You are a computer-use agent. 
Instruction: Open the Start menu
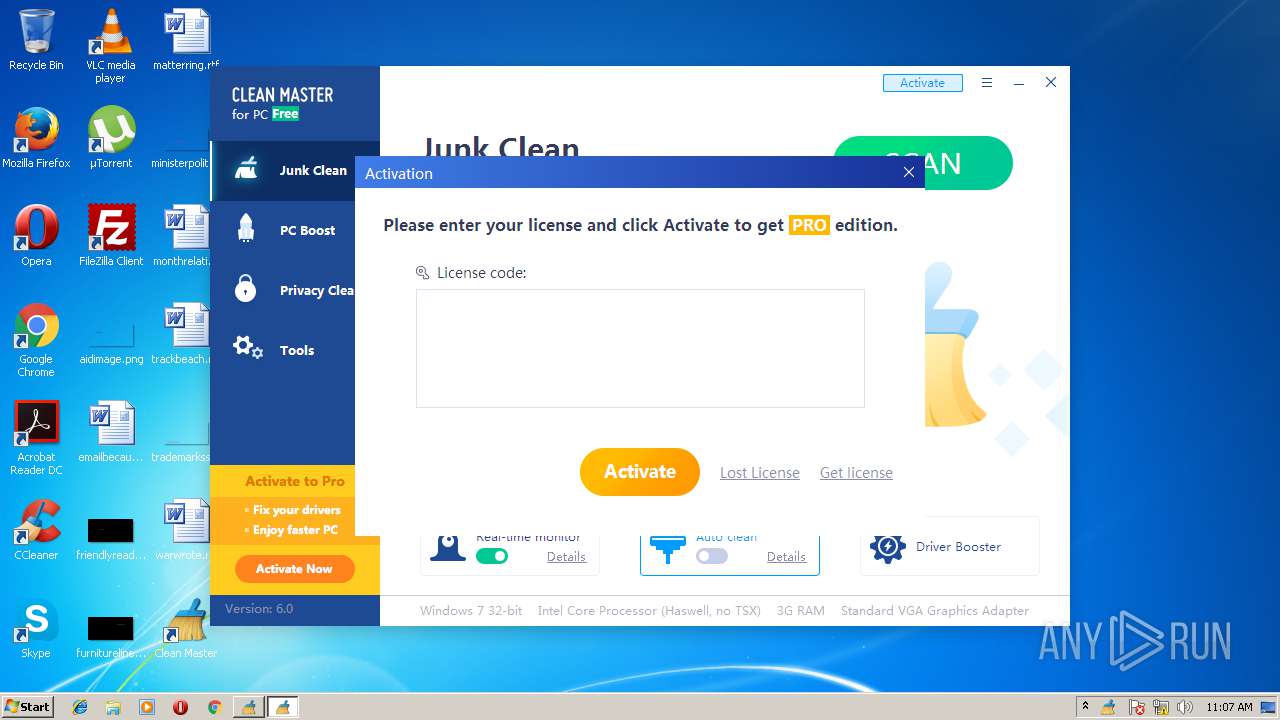(x=28, y=706)
